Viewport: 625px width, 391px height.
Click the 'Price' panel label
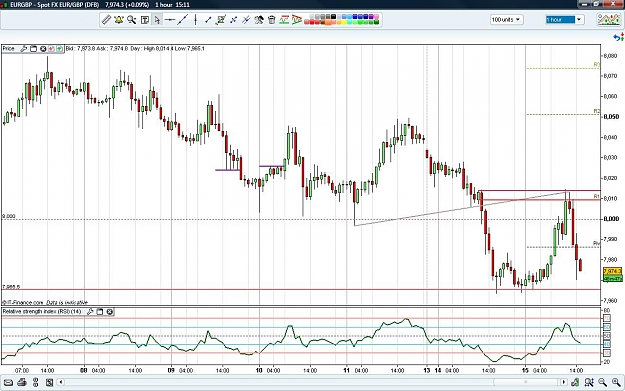(8, 49)
